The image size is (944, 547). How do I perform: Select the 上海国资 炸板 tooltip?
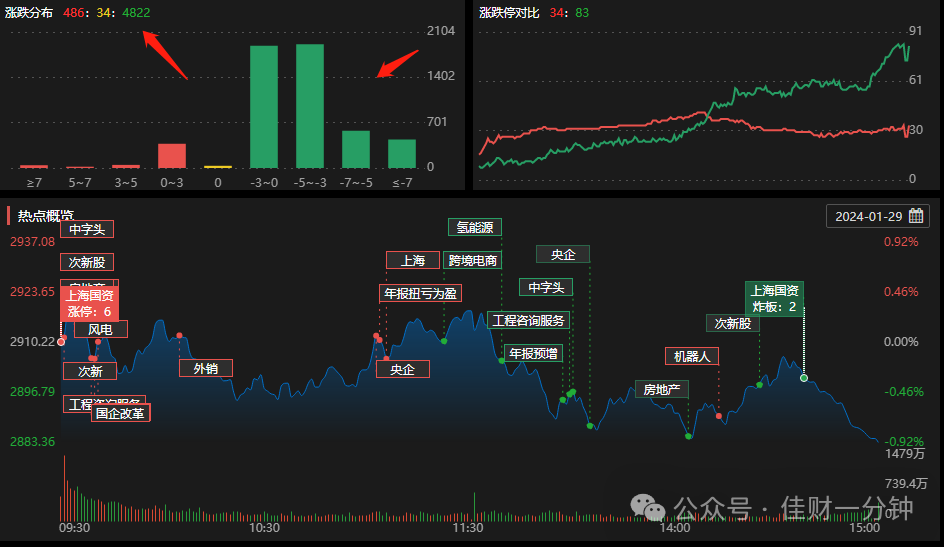[x=774, y=298]
